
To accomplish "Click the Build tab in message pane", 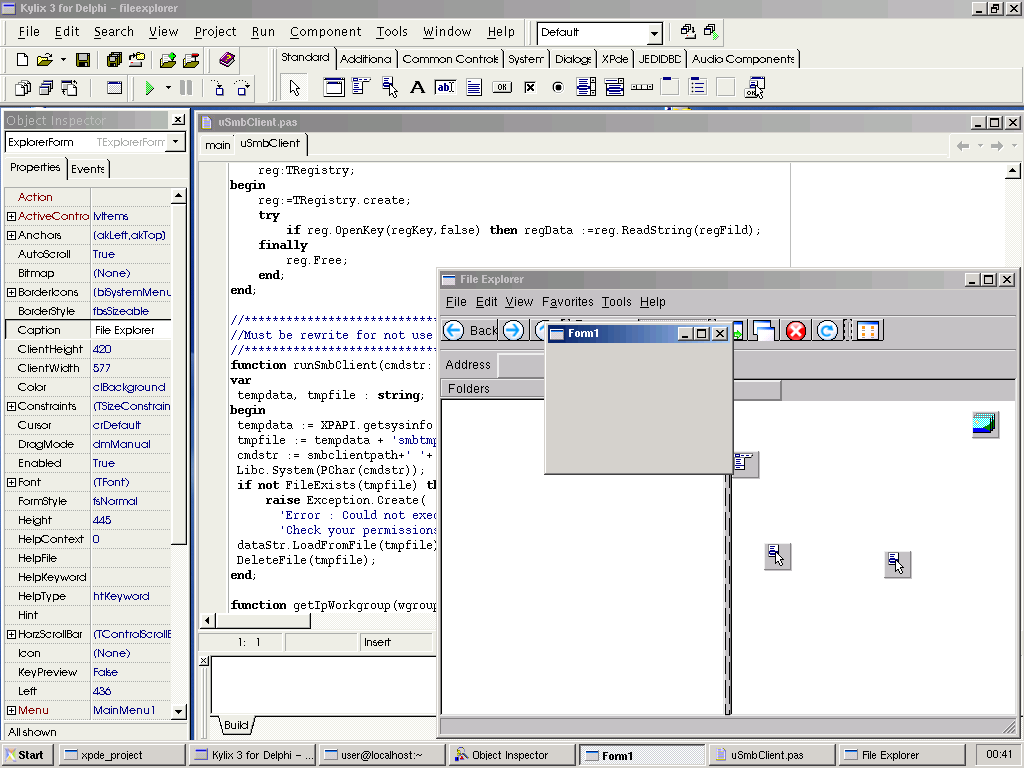I will [x=236, y=725].
